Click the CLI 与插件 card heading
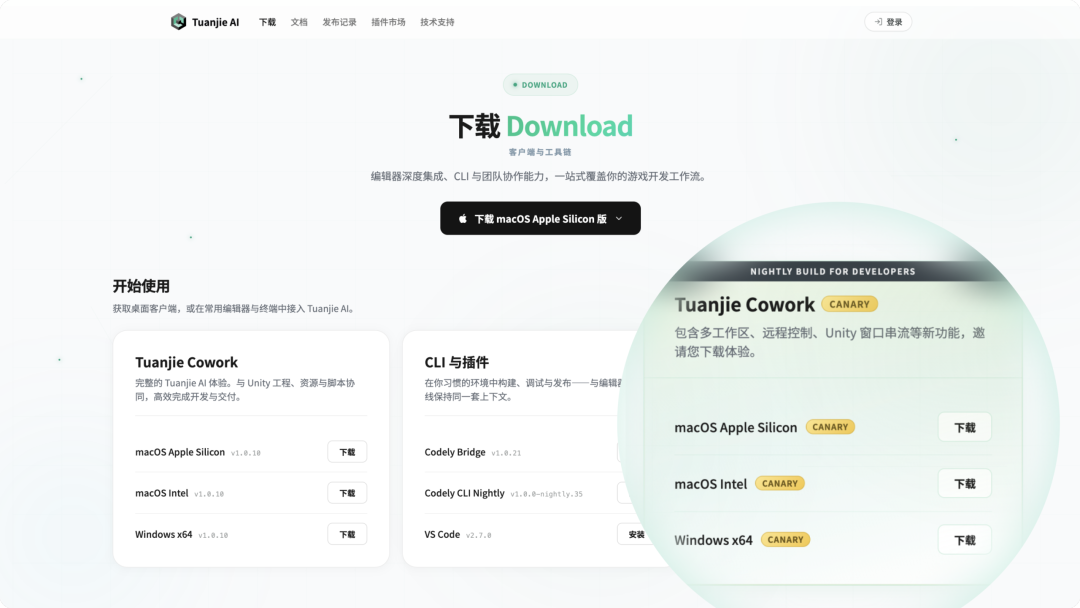The height and width of the screenshot is (608, 1080). (457, 362)
